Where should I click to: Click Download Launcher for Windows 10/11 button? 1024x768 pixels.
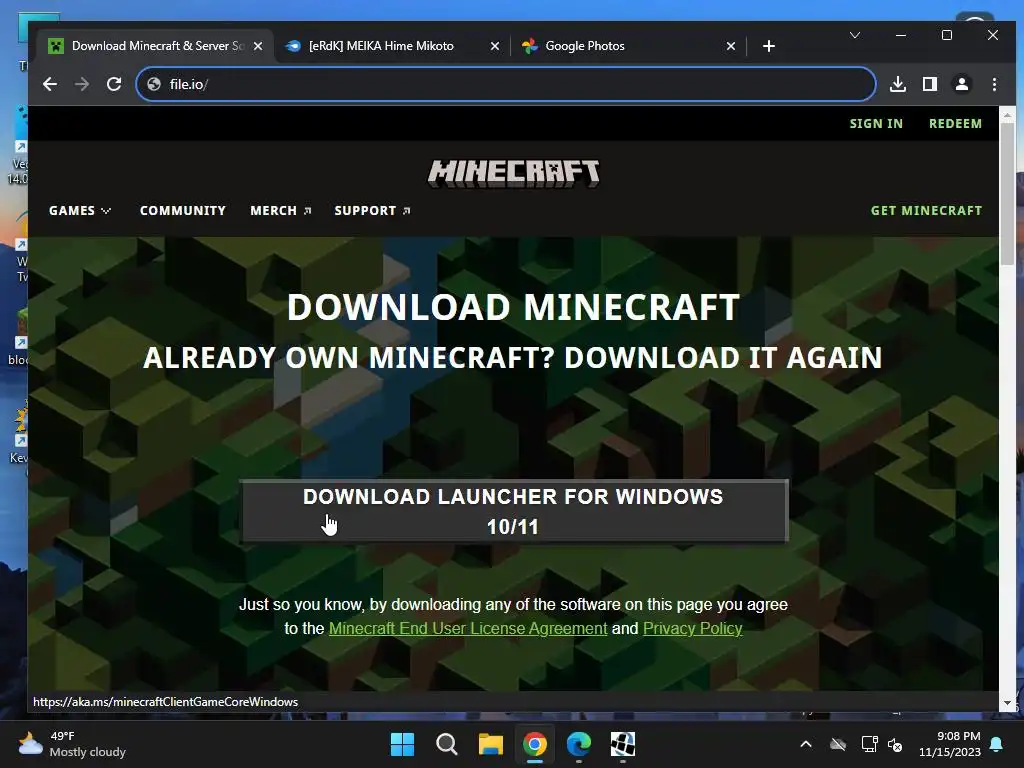pyautogui.click(x=514, y=511)
